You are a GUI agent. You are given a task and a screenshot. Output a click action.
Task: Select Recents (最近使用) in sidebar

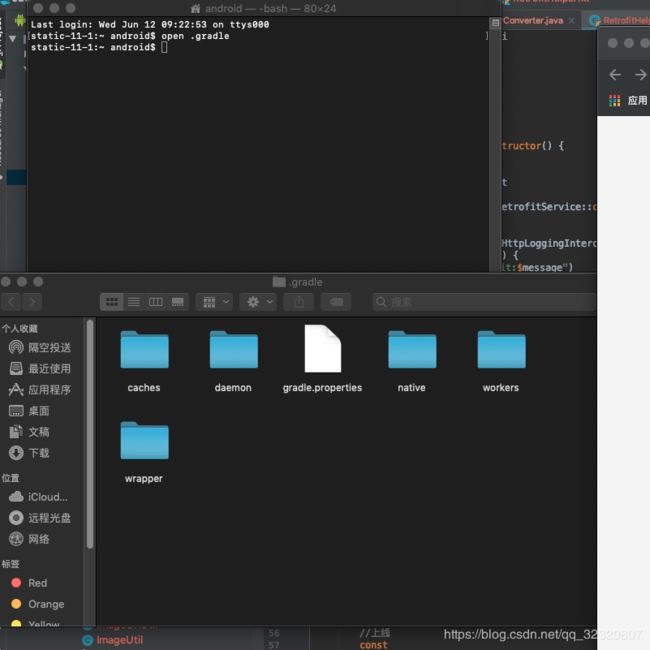(x=40, y=369)
